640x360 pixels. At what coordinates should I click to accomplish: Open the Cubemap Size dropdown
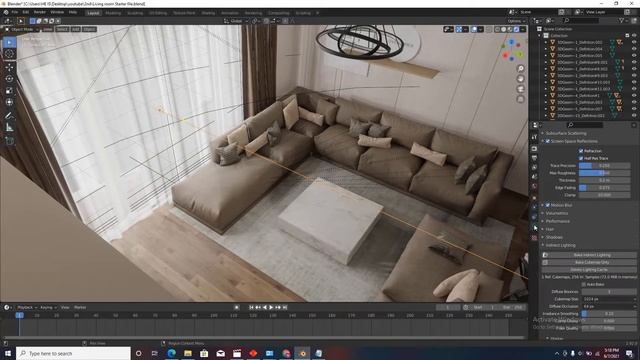click(x=608, y=299)
